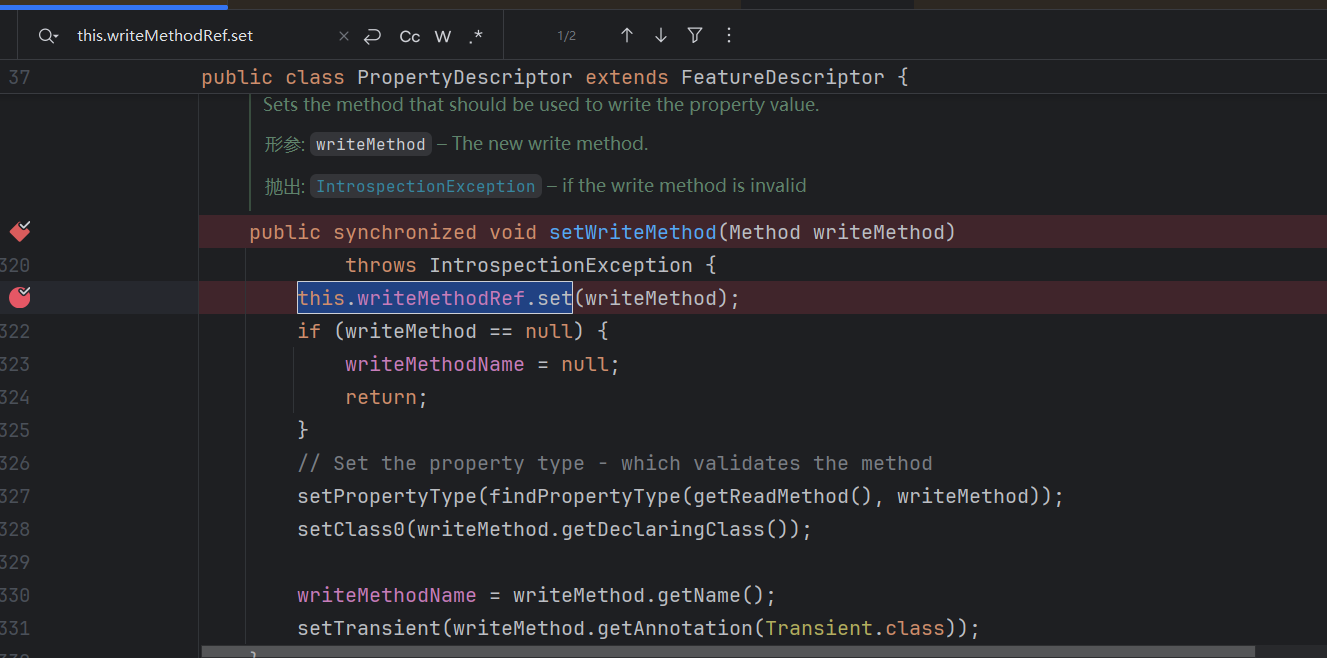Click the IntrospectionException doc link
The width and height of the screenshot is (1327, 658).
(x=425, y=186)
